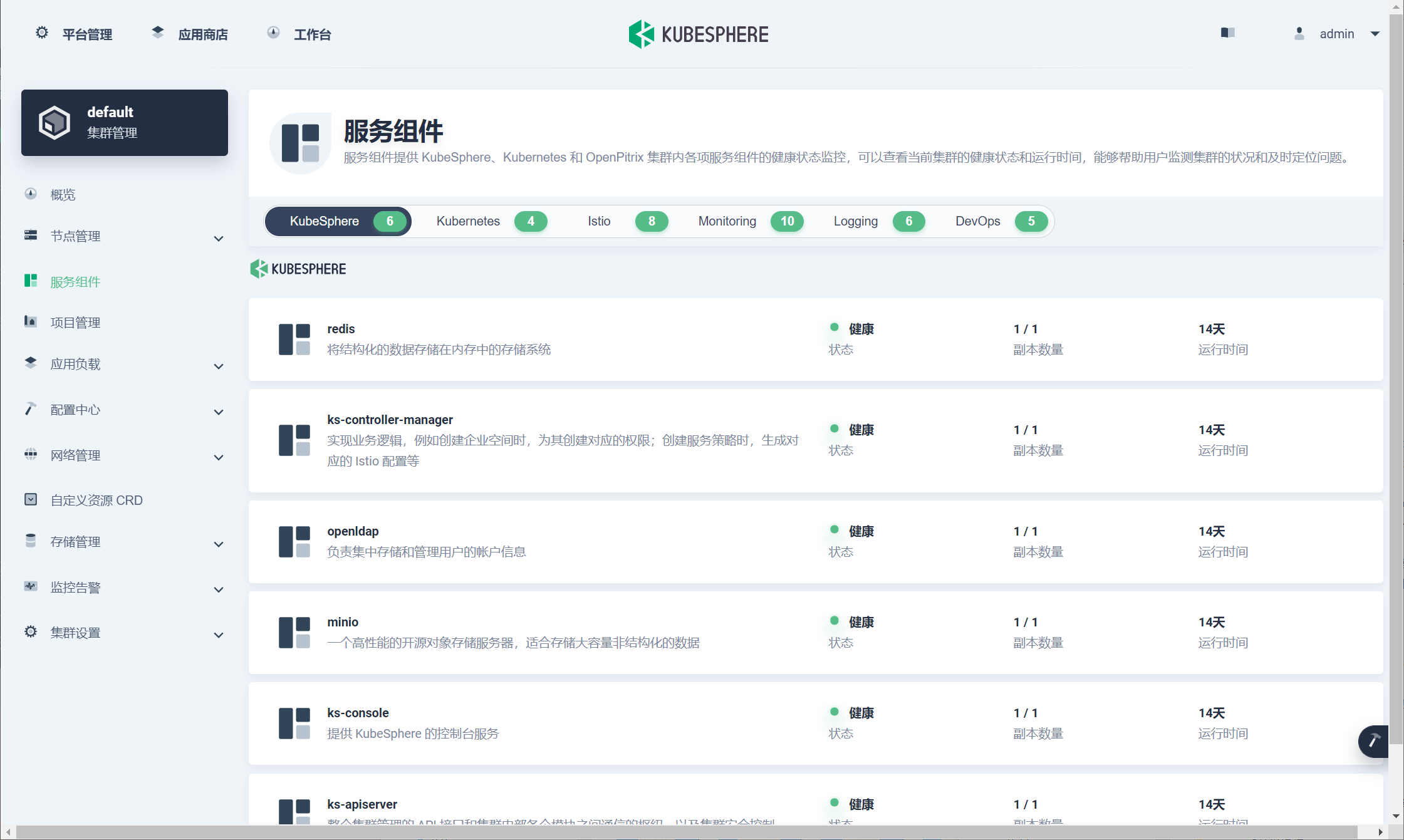Click the vertical scrollbar down arrow
The image size is (1404, 840).
[x=1396, y=816]
